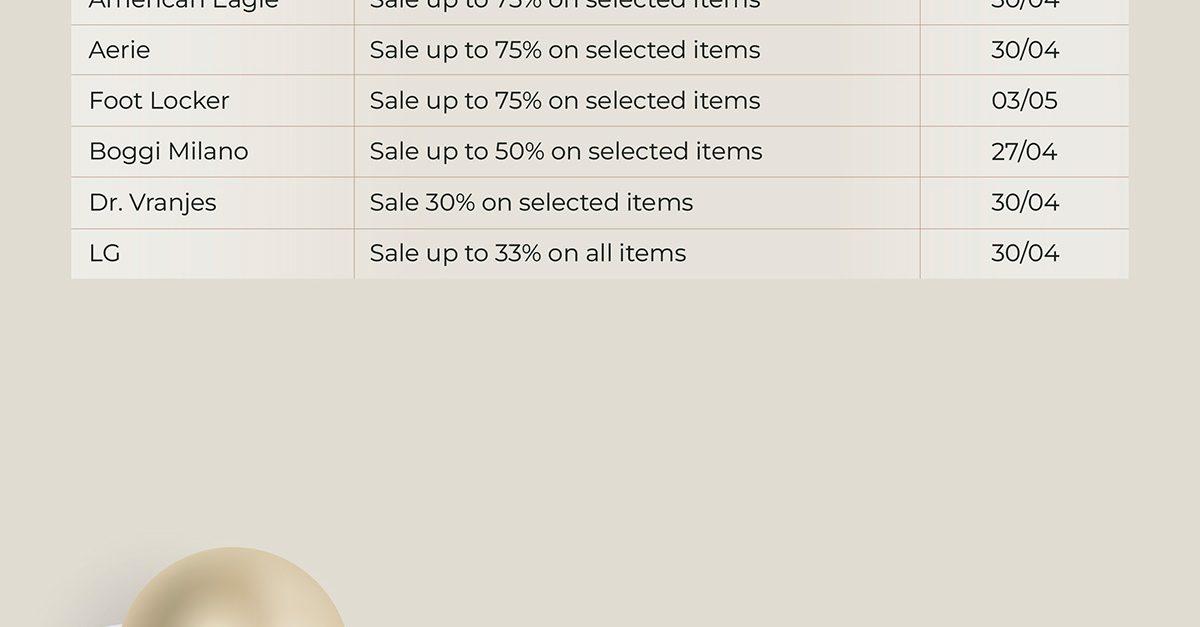This screenshot has width=1200, height=627.
Task: Click the 30/04 date in Aerie row
Action: (1025, 50)
